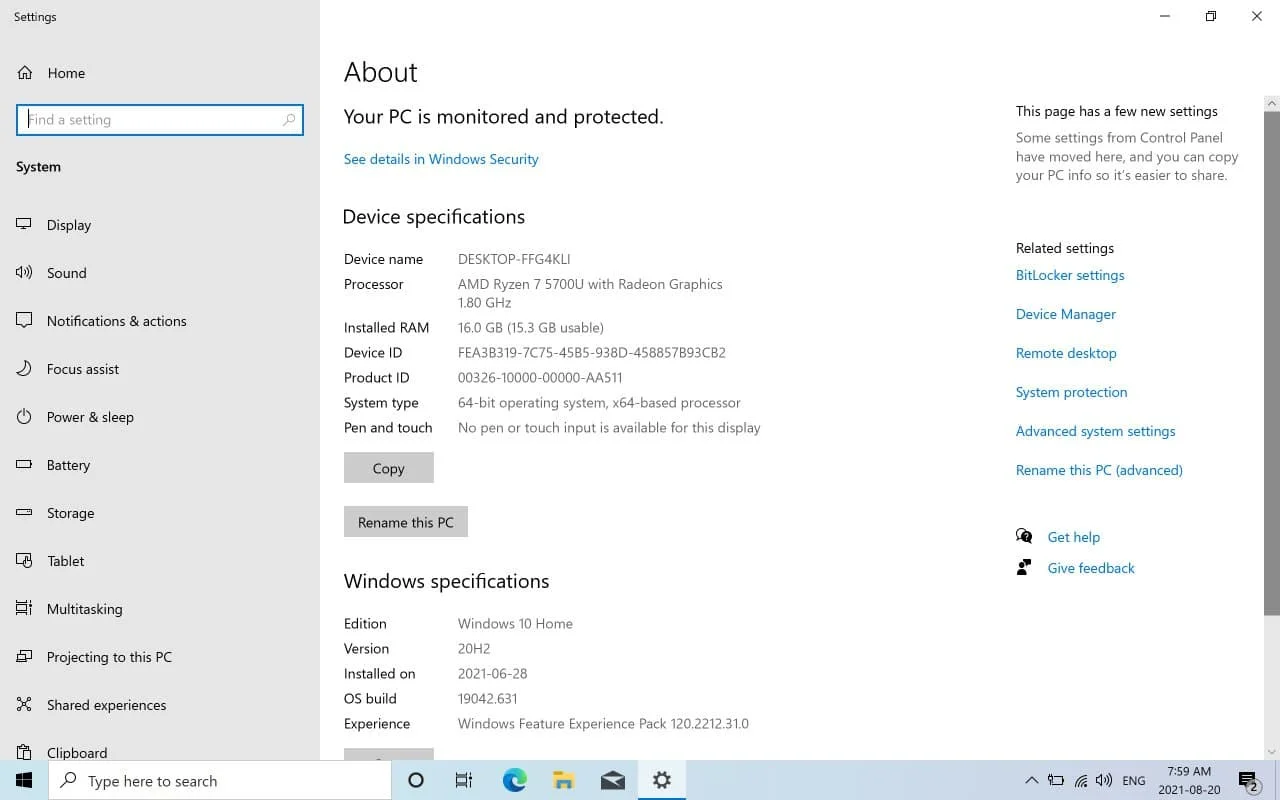Open File Explorer from taskbar
Screen dimensions: 1280x800
click(x=563, y=780)
